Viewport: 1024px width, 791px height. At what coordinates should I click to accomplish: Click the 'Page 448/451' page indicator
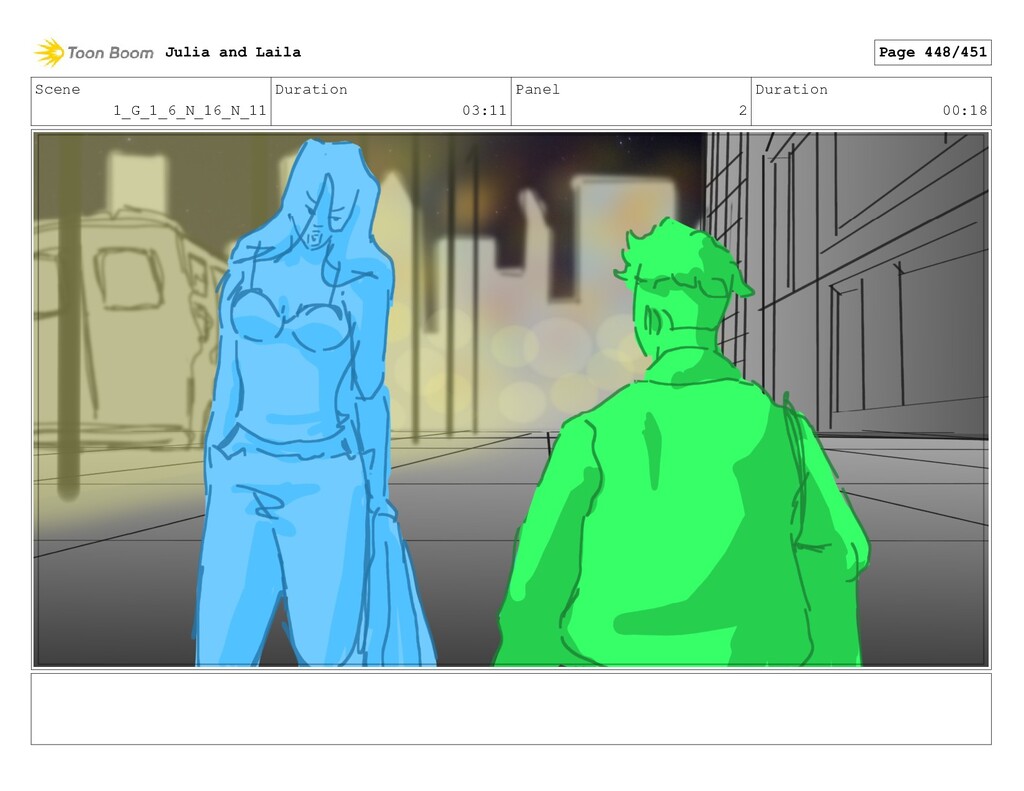pos(933,52)
